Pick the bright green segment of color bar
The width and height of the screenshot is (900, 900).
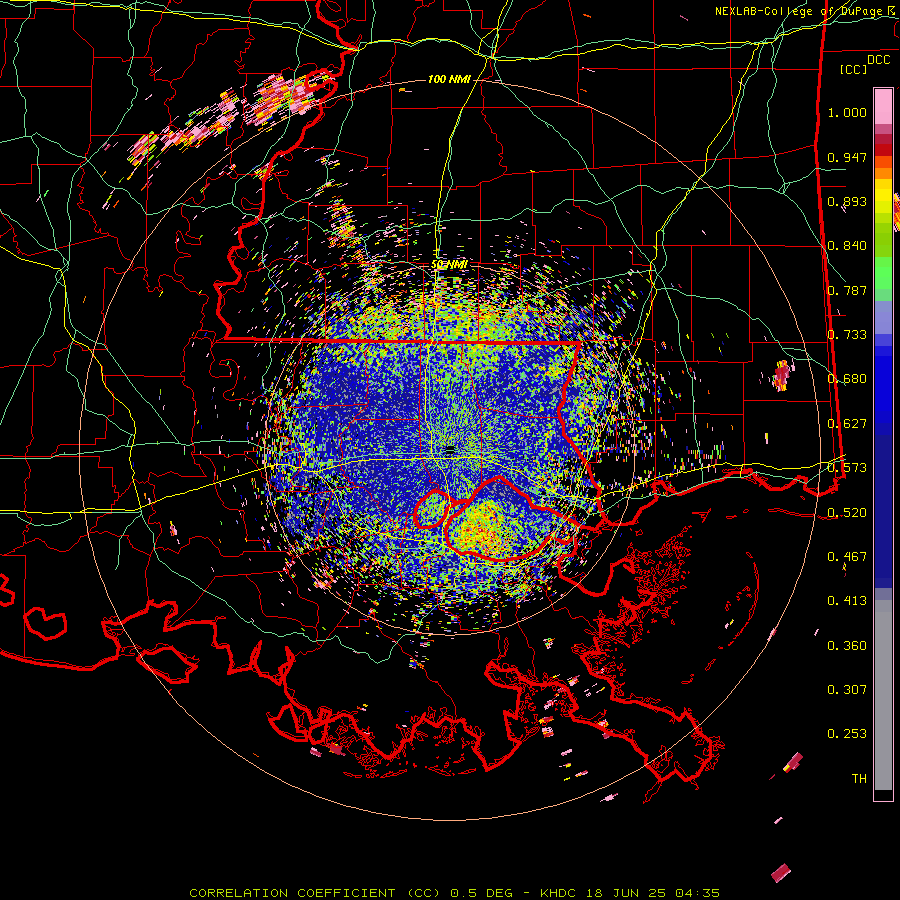pos(883,273)
